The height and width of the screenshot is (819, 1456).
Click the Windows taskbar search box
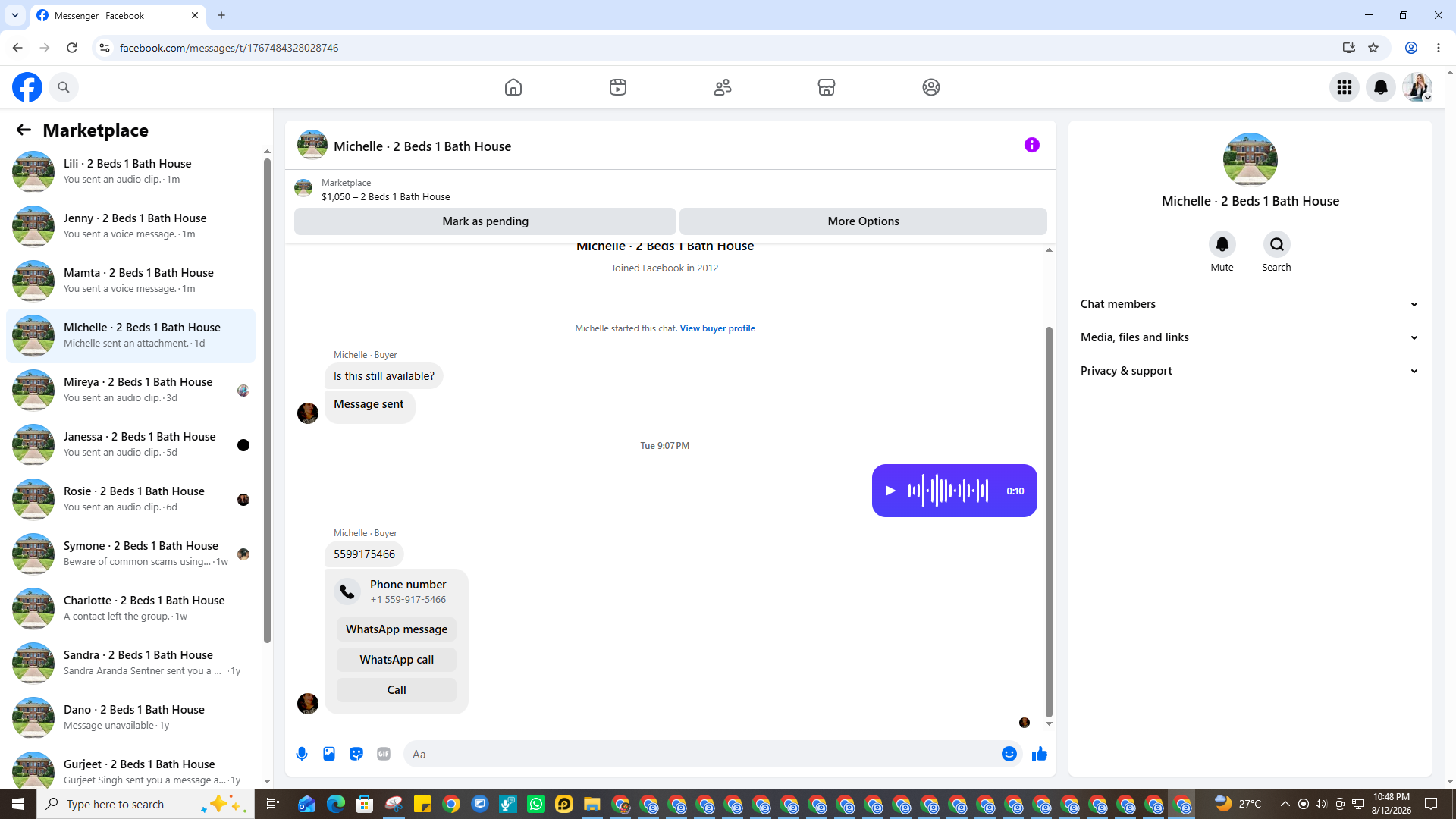(144, 804)
